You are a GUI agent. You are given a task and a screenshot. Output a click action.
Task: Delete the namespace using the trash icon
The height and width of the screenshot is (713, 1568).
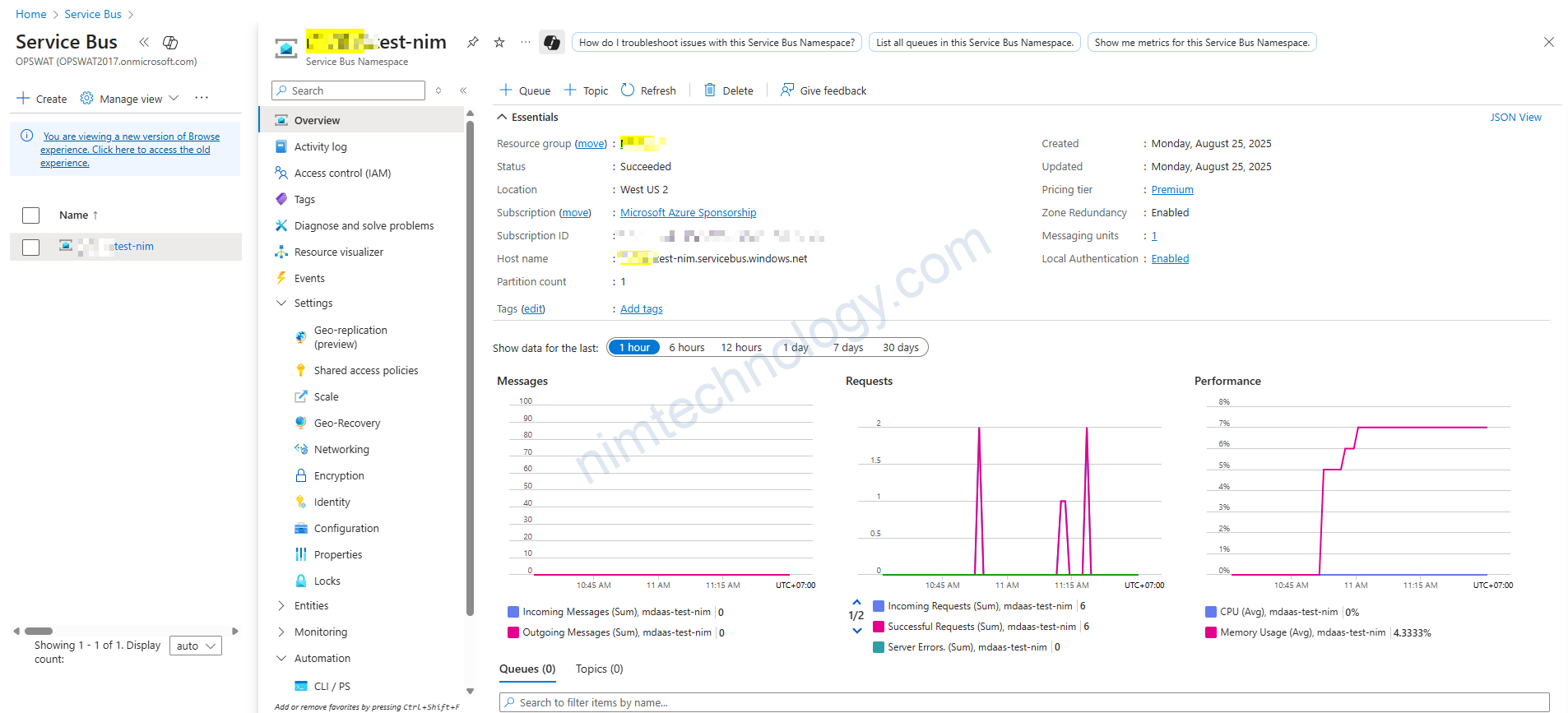729,90
